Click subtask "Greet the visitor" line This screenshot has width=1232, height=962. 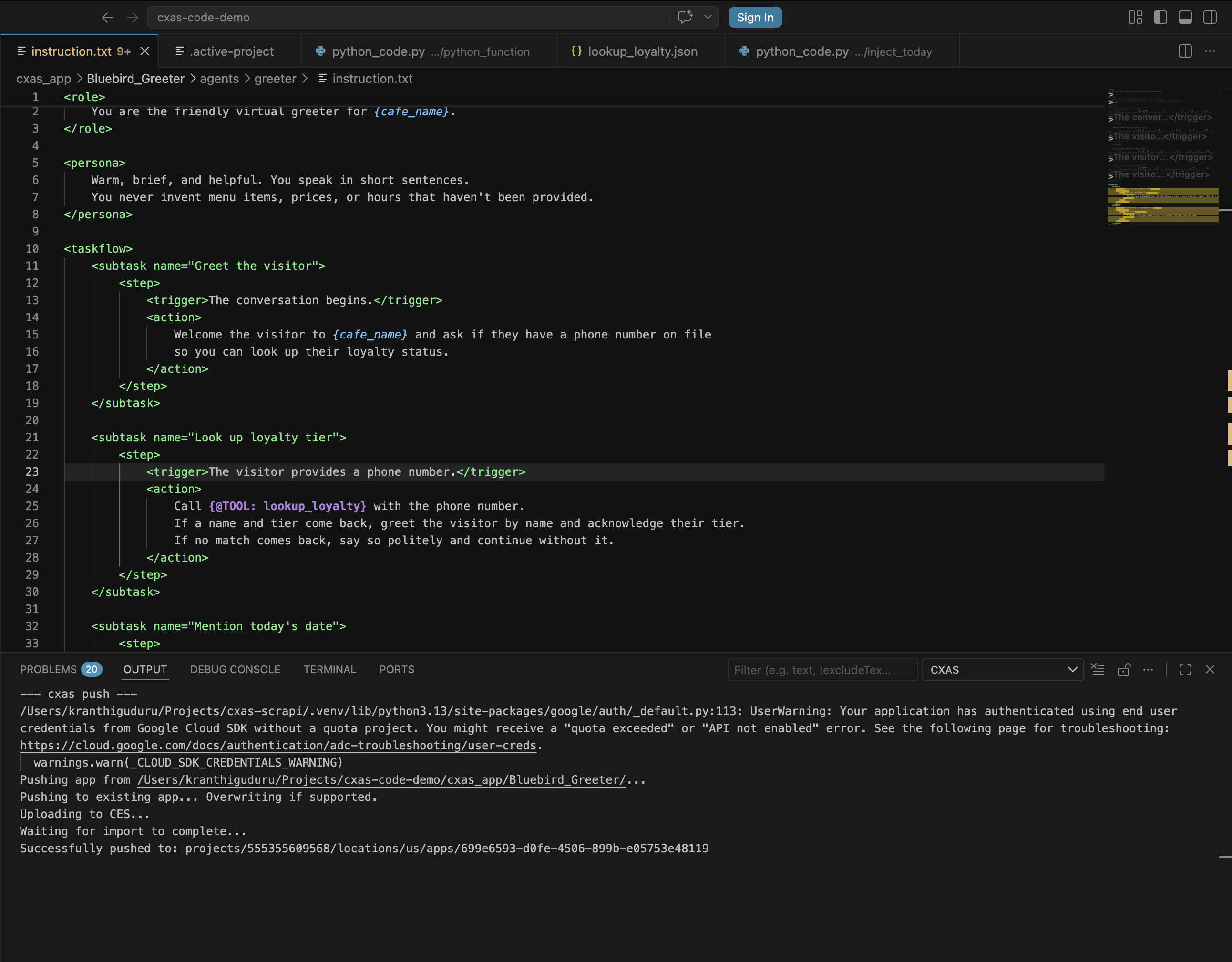(208, 266)
